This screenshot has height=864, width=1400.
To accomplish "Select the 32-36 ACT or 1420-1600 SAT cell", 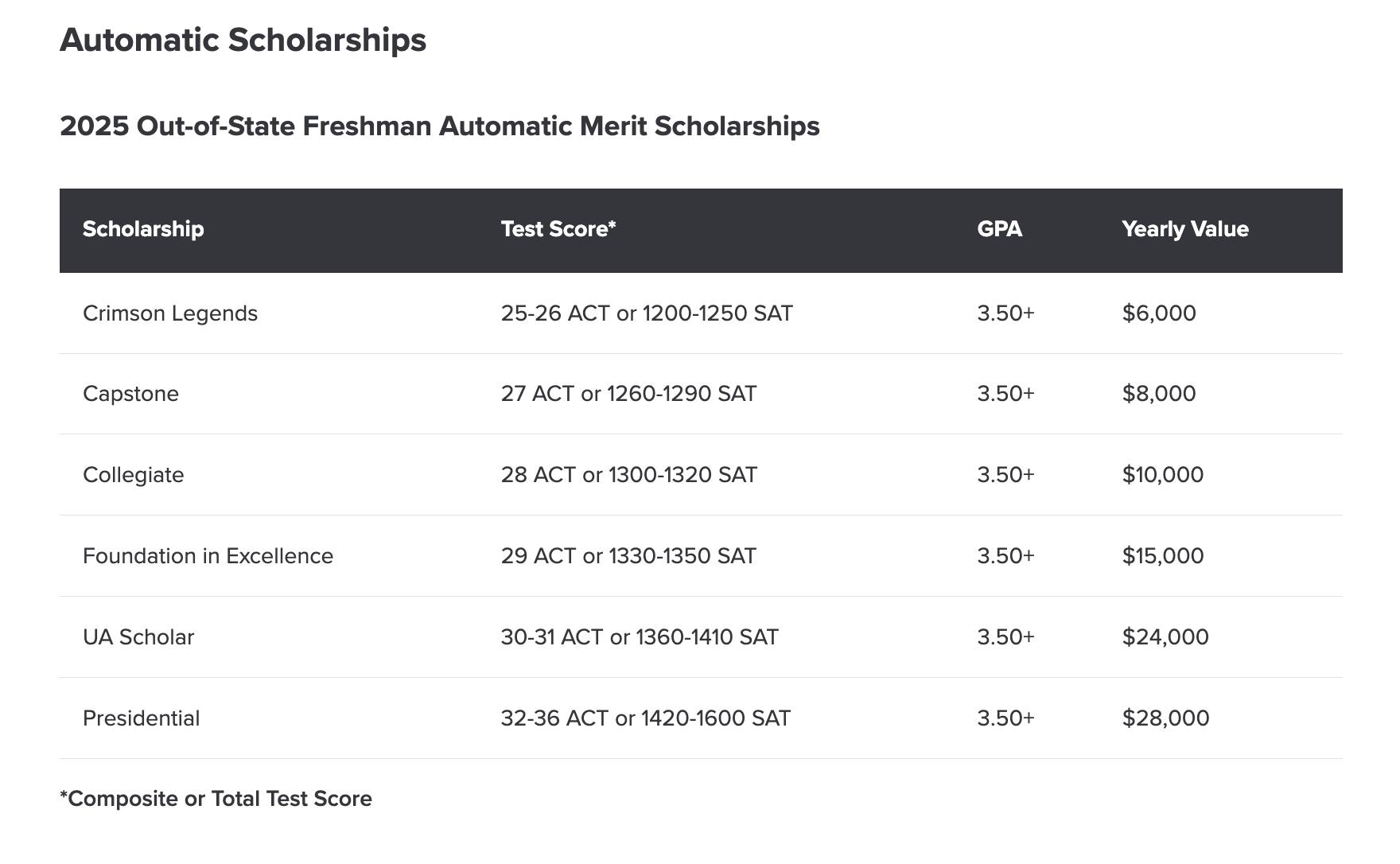I will pos(646,718).
